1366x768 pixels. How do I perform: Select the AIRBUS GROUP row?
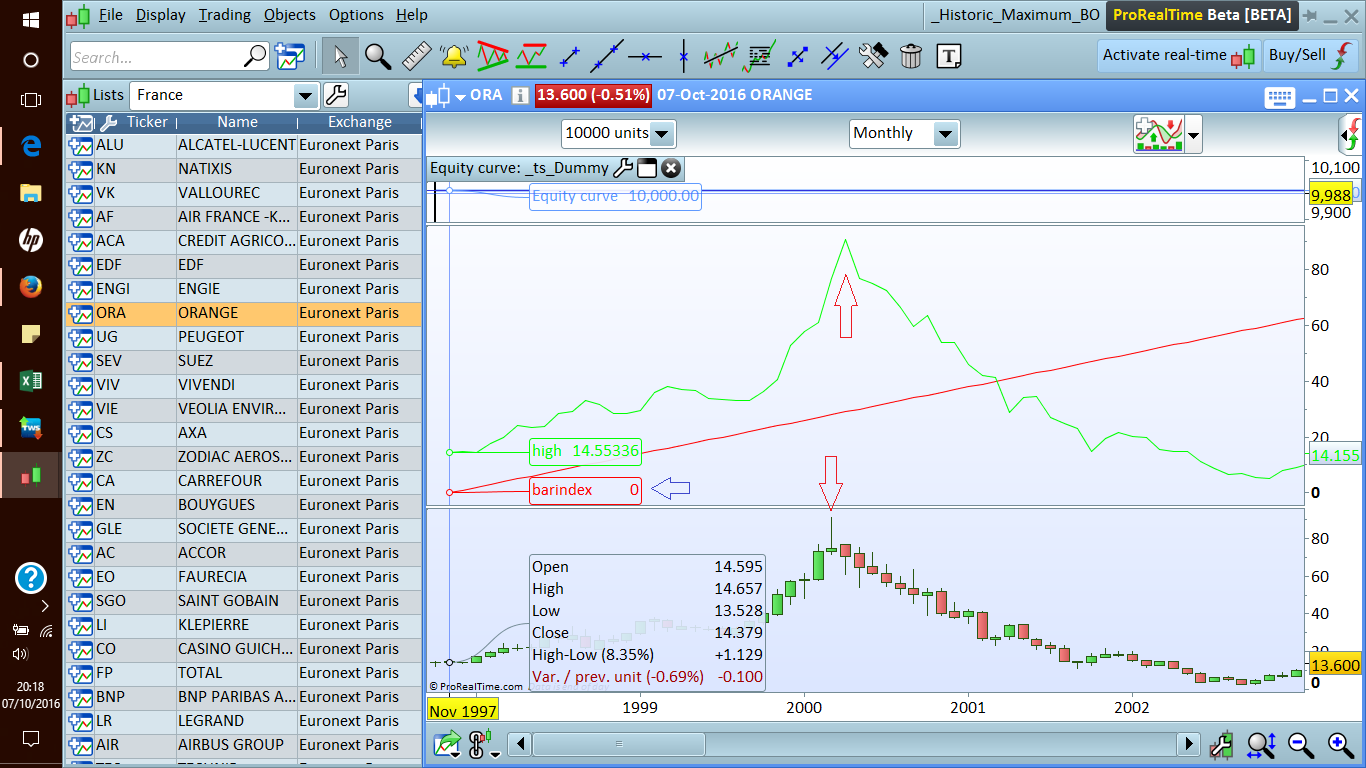click(x=244, y=745)
